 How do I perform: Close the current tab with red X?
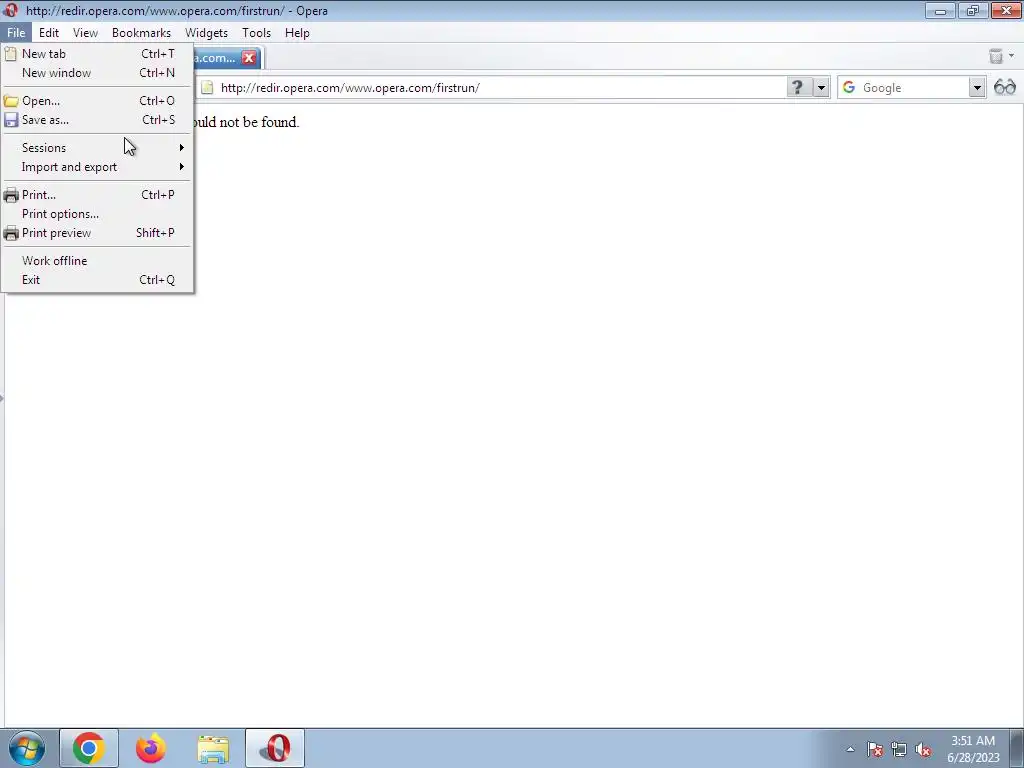(249, 58)
